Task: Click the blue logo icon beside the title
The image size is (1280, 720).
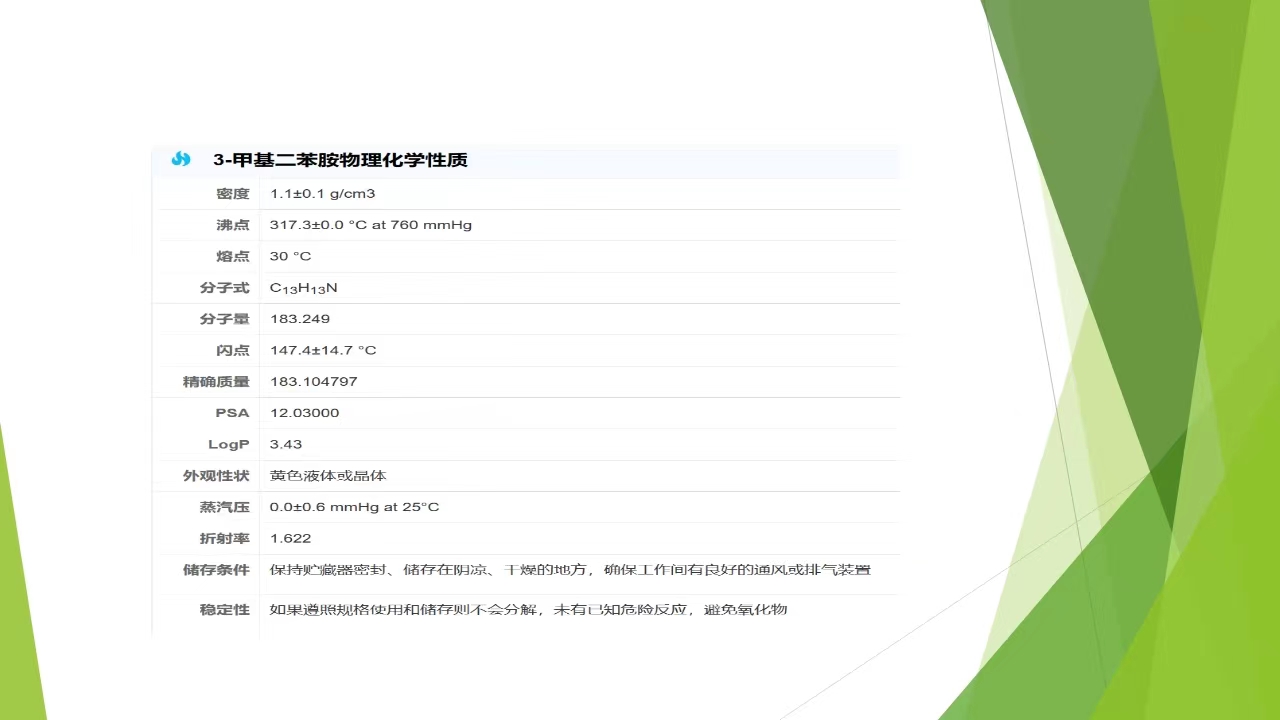Action: click(x=181, y=159)
